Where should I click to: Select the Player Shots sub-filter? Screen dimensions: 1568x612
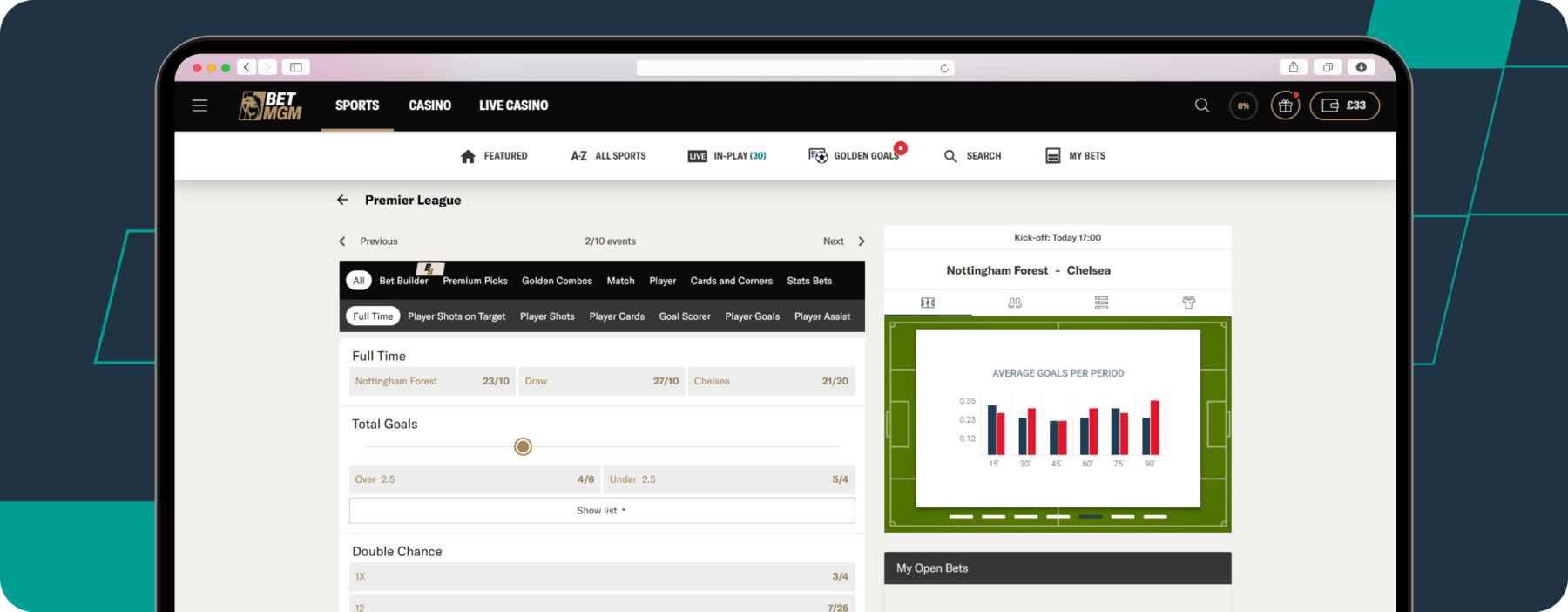pyautogui.click(x=547, y=316)
